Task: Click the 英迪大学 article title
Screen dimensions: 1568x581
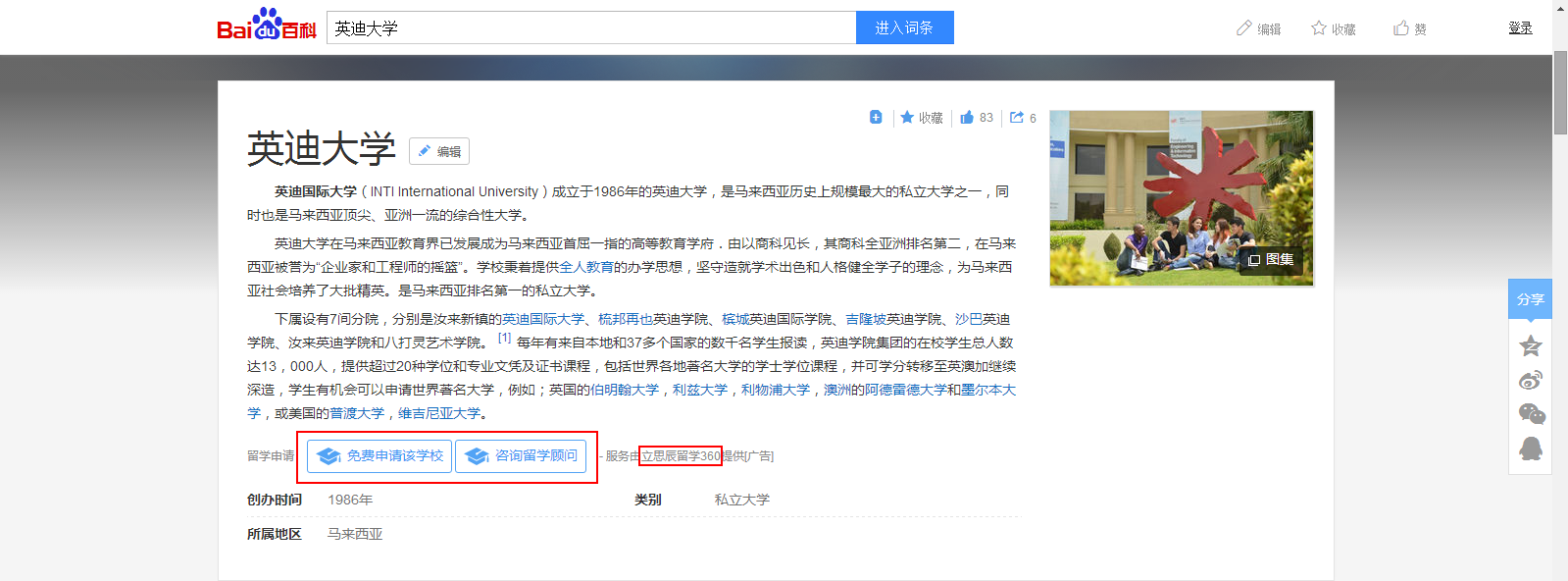Action: point(322,149)
